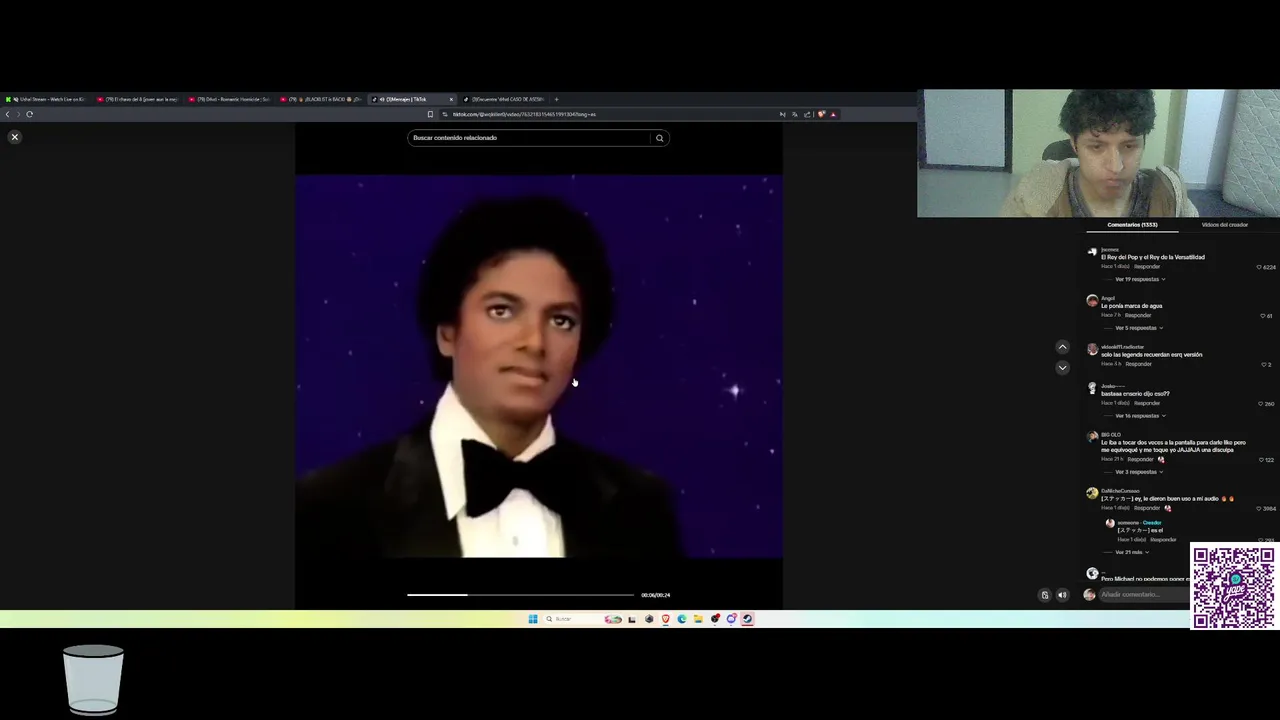The image size is (1280, 720).
Task: Switch to 'El chavo del 8' browser tab
Action: click(x=138, y=99)
